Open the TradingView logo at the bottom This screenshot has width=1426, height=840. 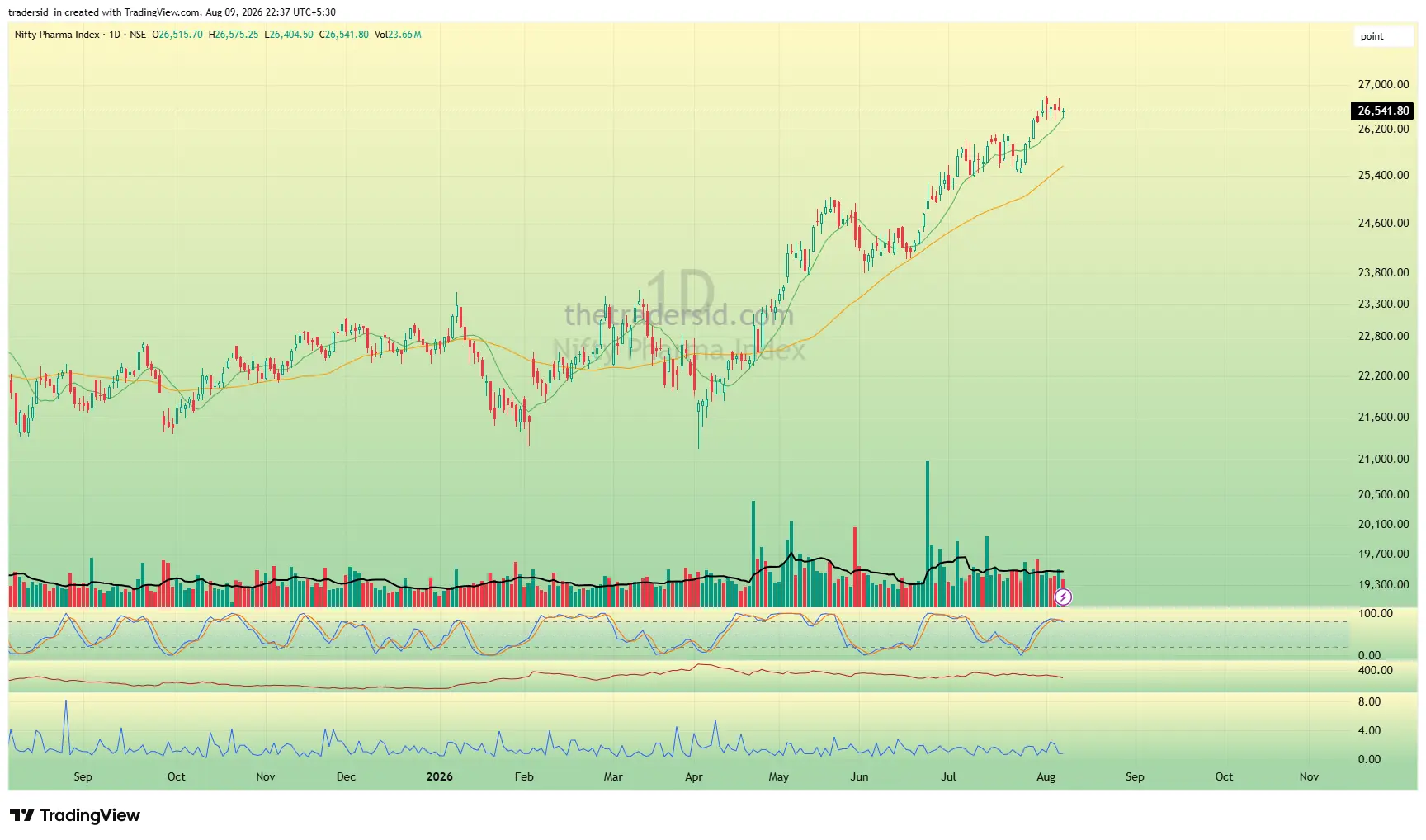75,815
